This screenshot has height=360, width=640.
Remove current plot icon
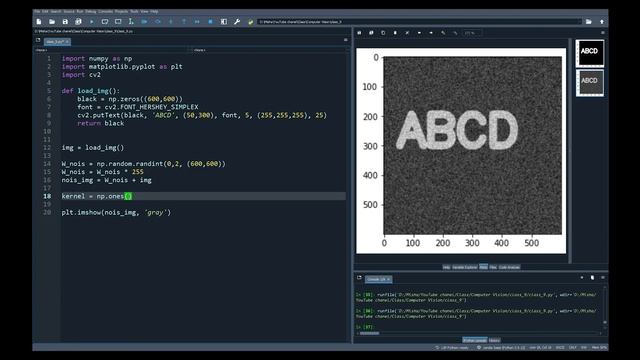coord(395,33)
